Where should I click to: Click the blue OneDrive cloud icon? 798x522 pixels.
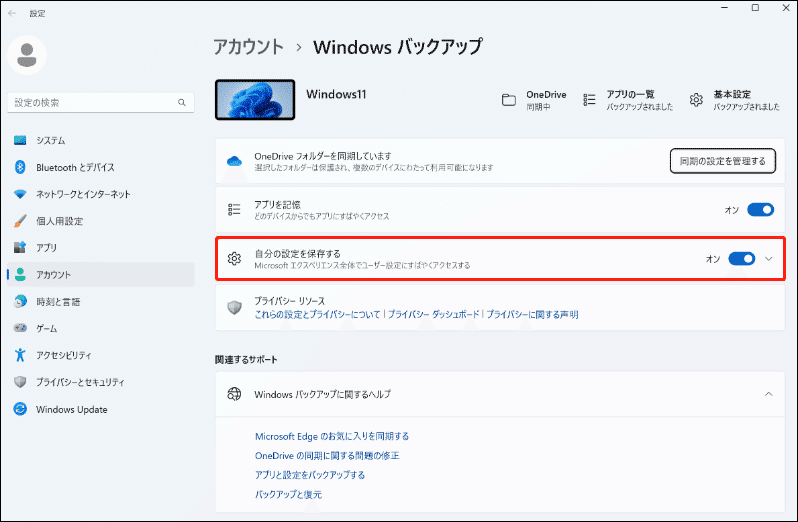[234, 161]
